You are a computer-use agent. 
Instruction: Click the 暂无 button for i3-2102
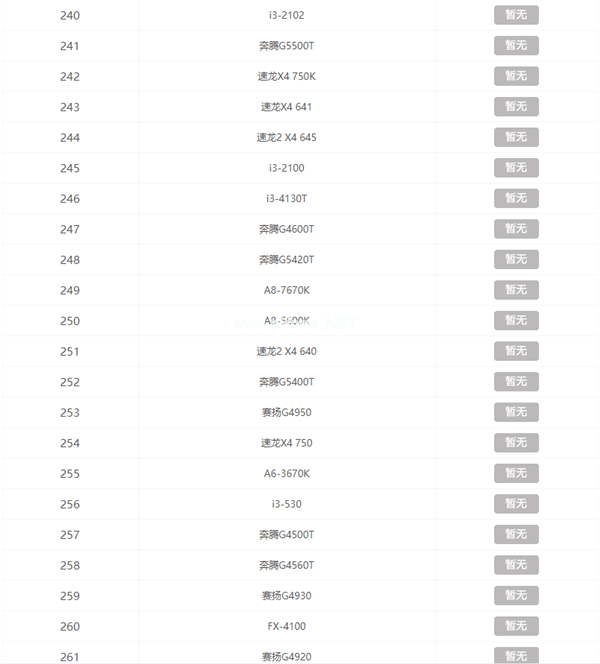pyautogui.click(x=516, y=15)
